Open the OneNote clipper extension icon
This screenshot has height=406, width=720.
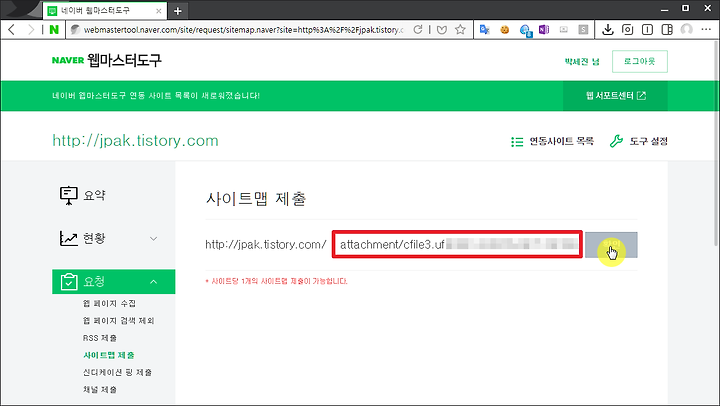click(x=544, y=30)
